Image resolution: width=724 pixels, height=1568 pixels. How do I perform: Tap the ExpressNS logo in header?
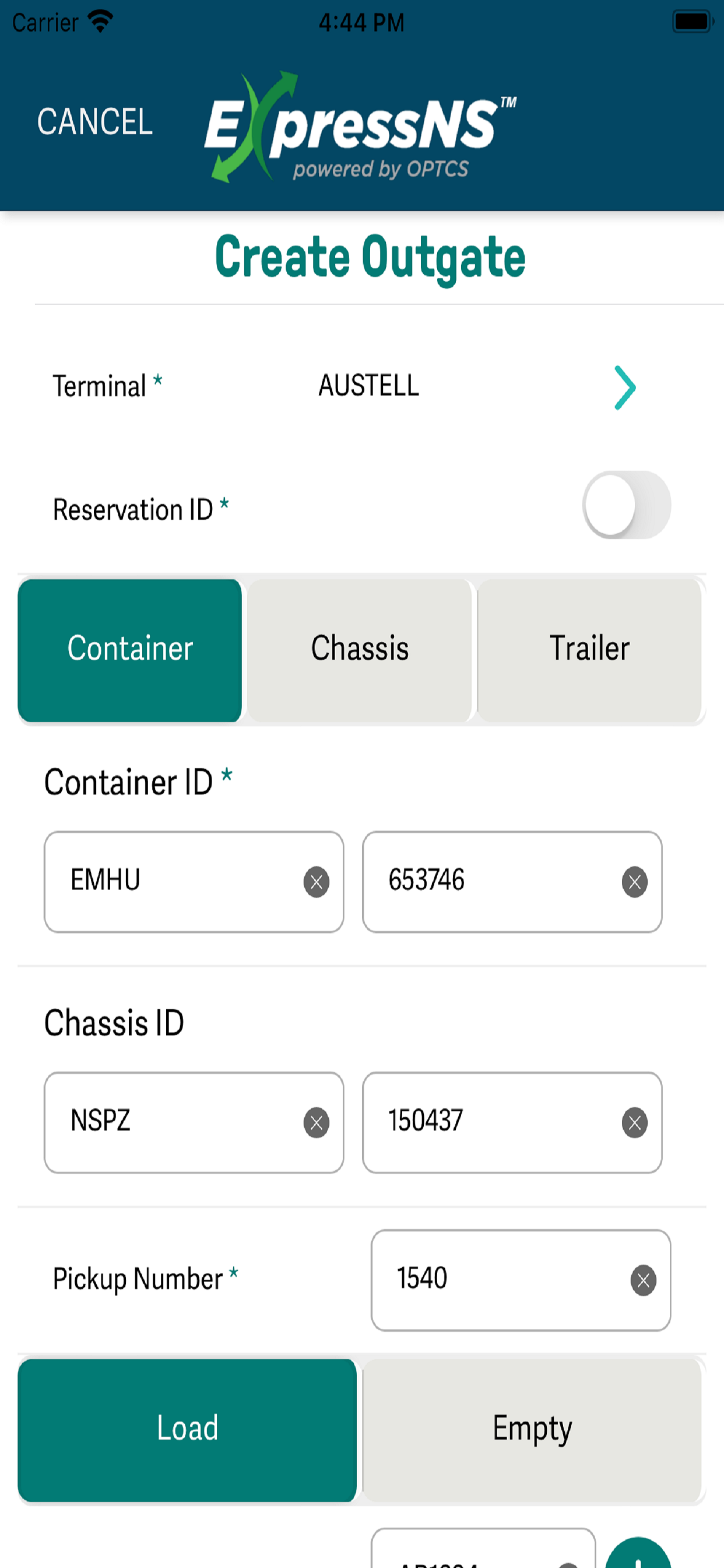click(x=360, y=127)
